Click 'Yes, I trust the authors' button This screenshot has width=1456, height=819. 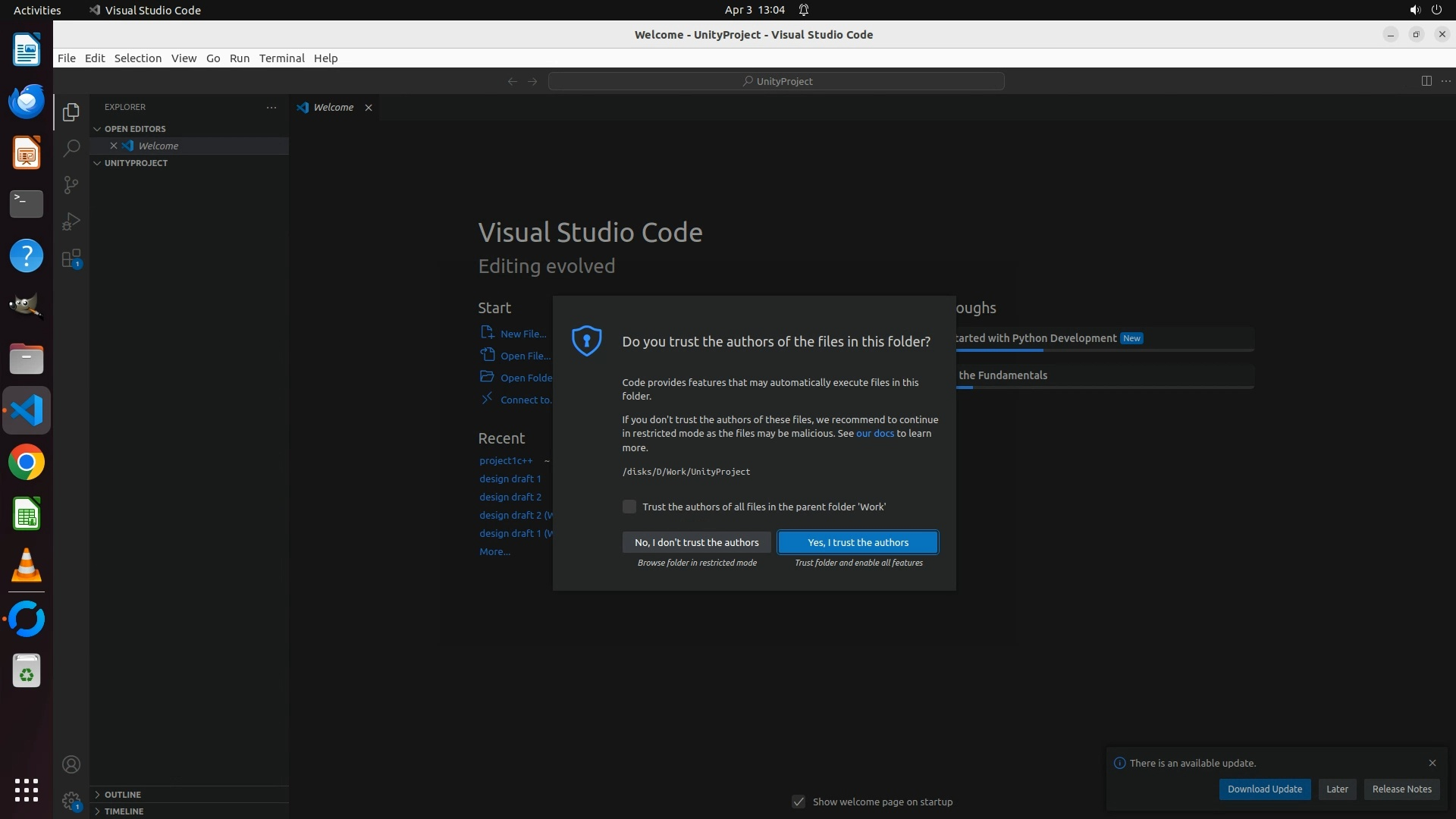coord(858,542)
